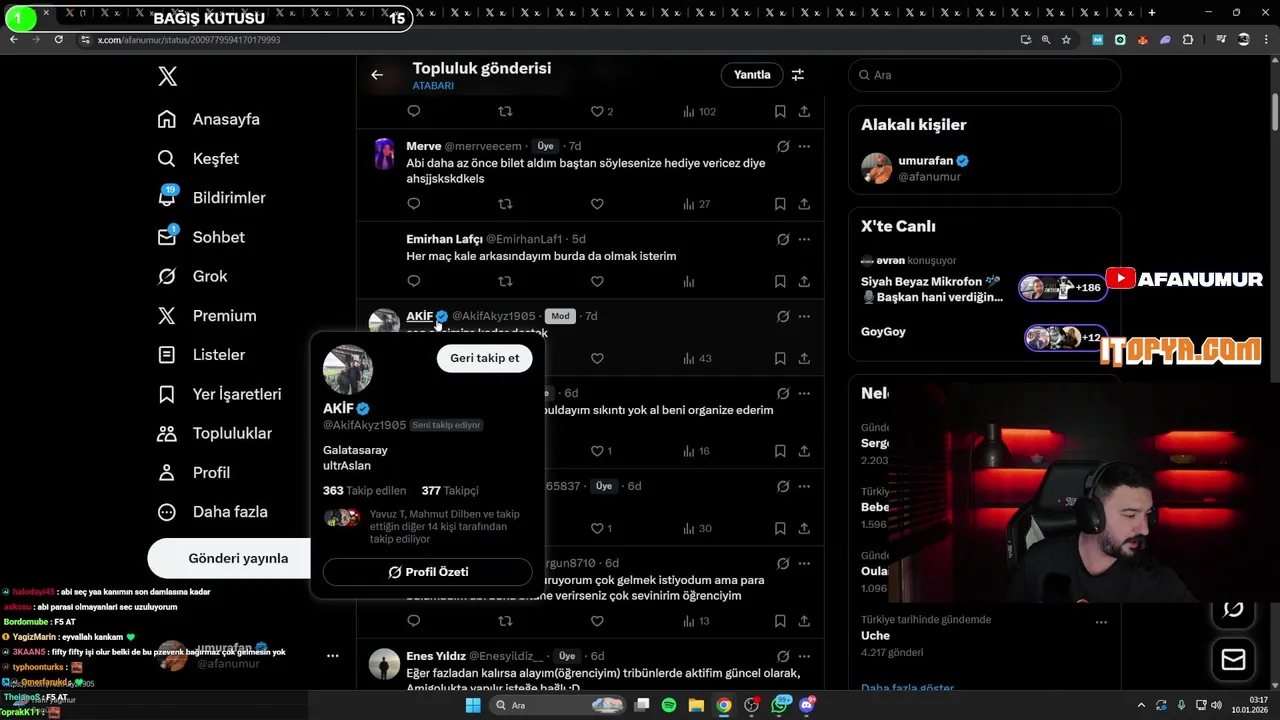The image size is (1280, 720).
Task: Open reply sorting filter icon
Action: 798,75
